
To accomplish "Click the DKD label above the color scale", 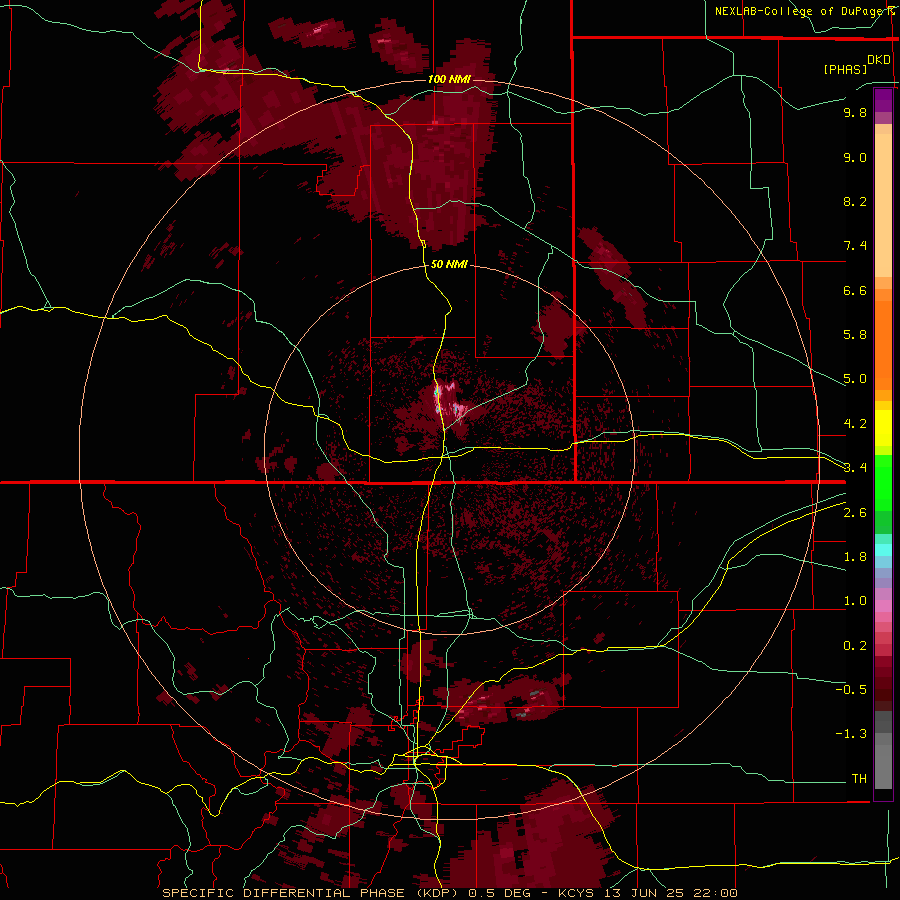I will (878, 60).
